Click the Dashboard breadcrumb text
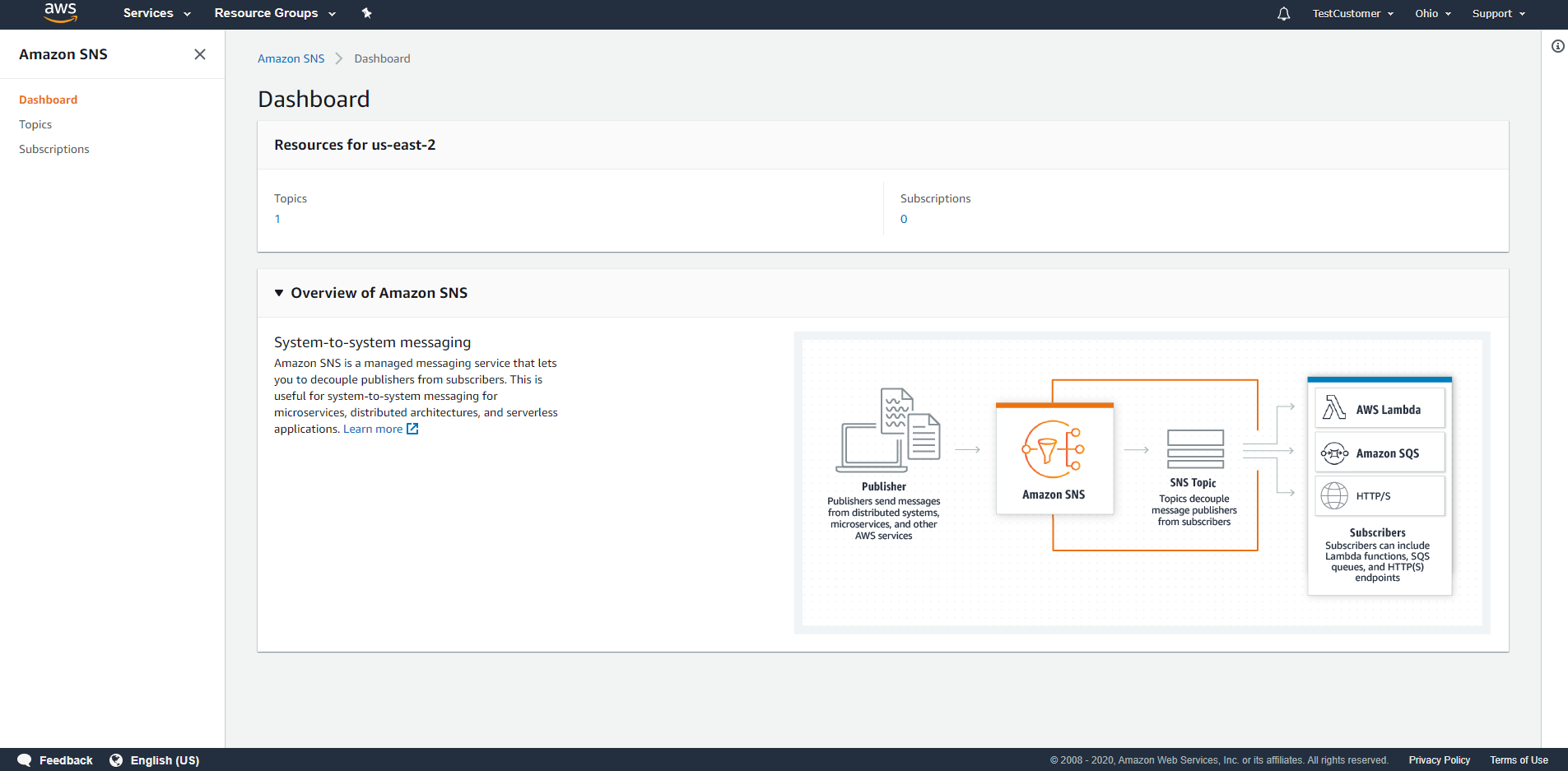This screenshot has height=771, width=1568. pyautogui.click(x=382, y=58)
